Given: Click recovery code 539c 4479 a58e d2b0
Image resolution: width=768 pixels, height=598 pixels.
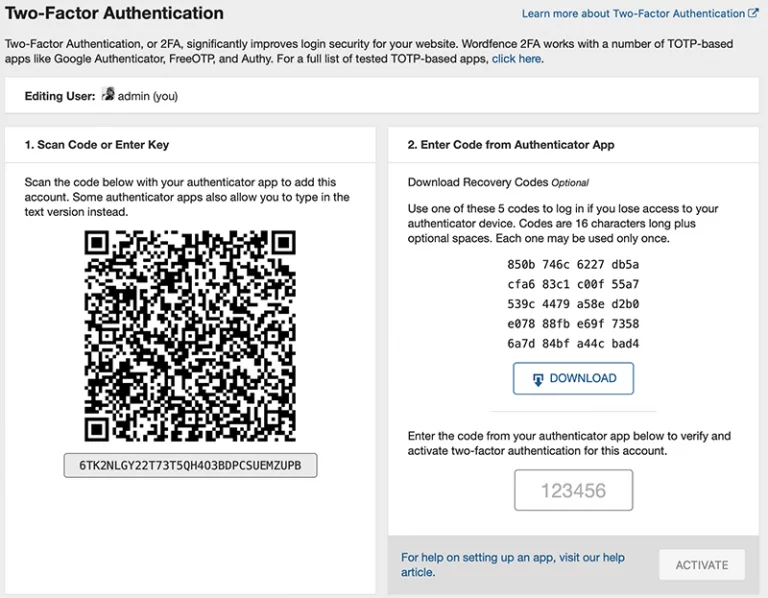Looking at the screenshot, I should (573, 304).
